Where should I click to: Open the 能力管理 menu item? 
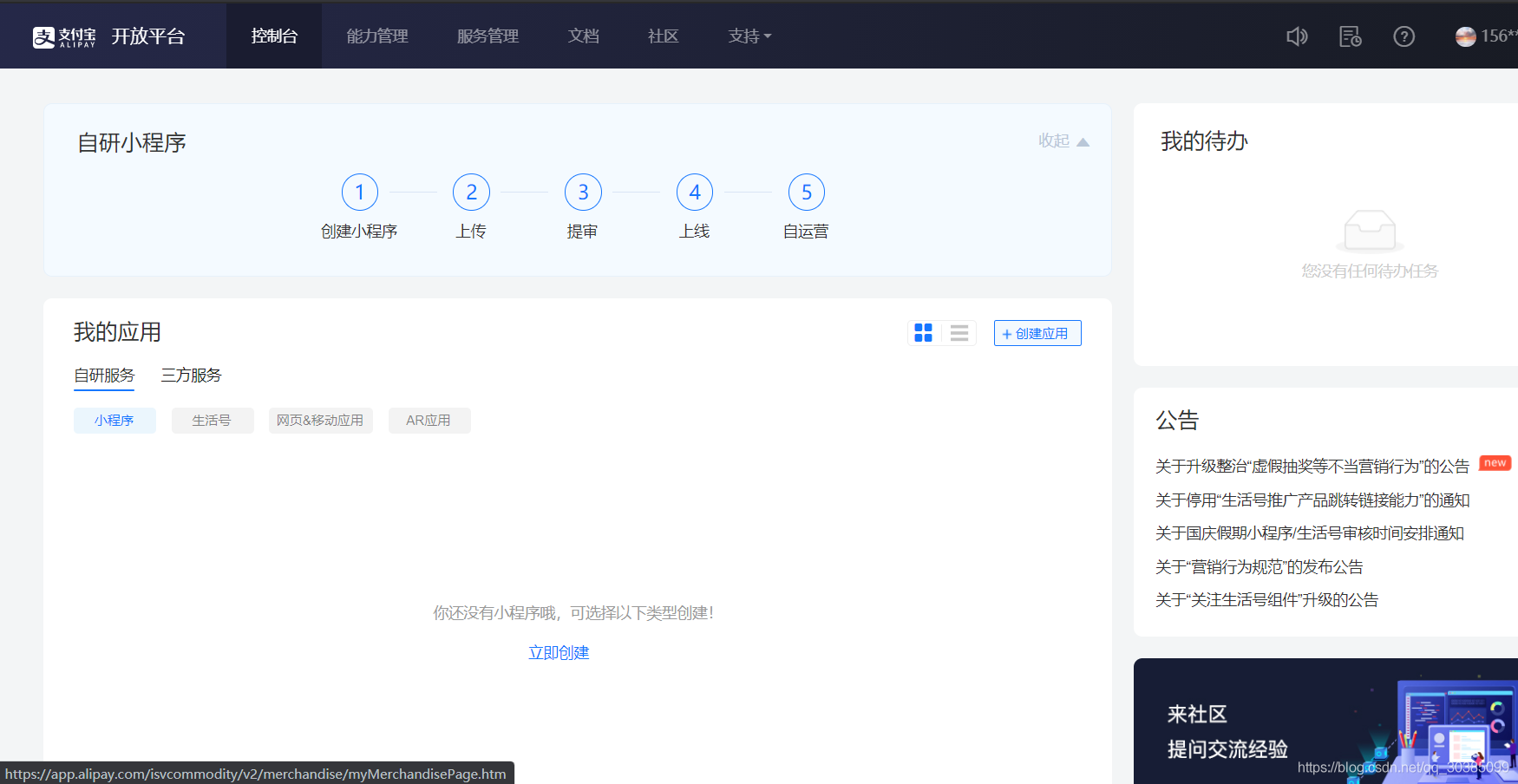click(x=376, y=36)
